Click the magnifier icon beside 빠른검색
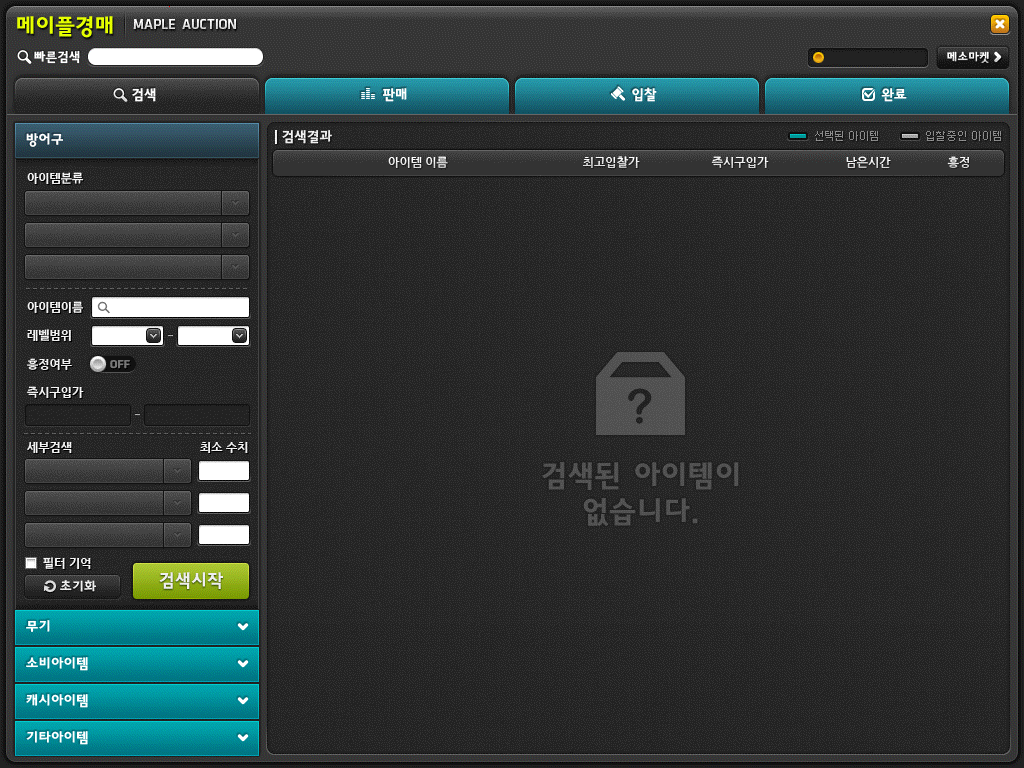This screenshot has height=768, width=1024. click(24, 57)
